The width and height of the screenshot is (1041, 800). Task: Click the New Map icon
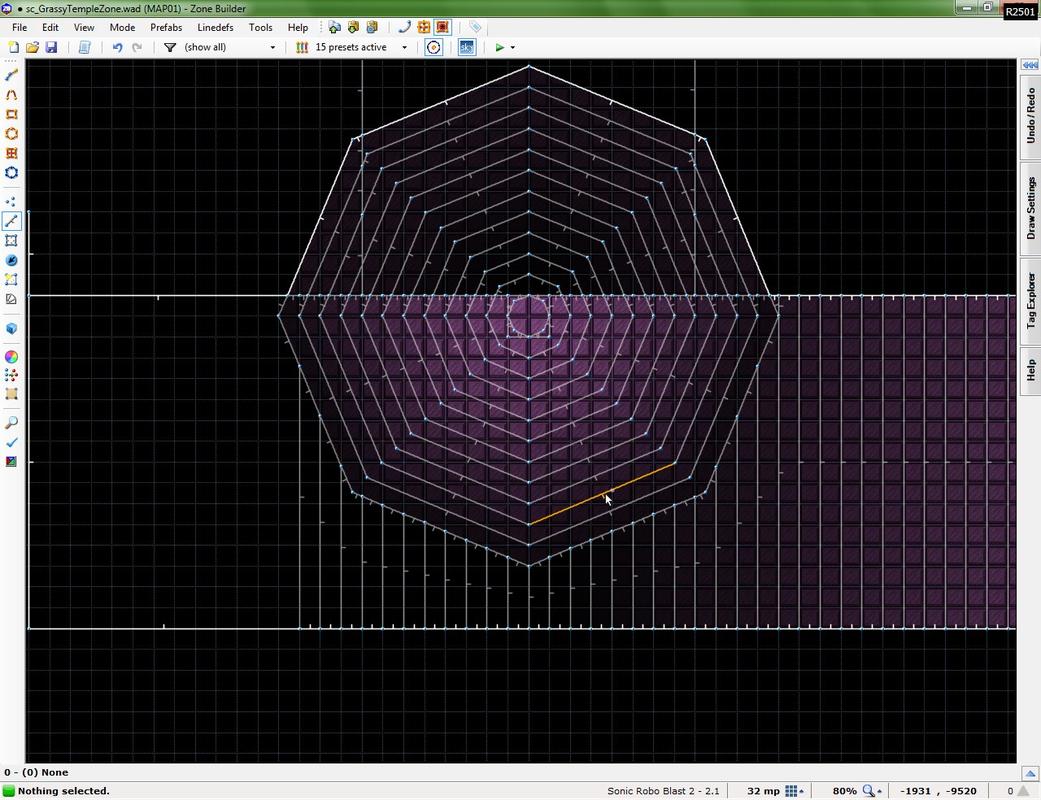click(x=13, y=47)
